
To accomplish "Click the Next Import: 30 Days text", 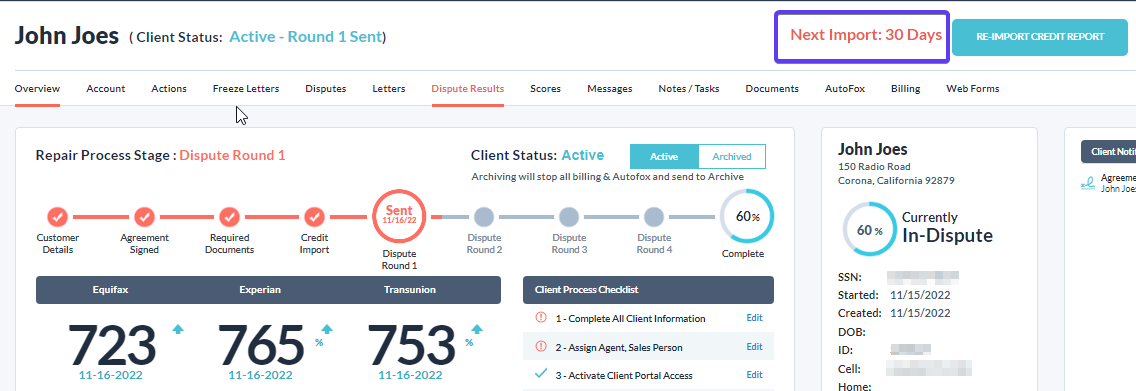I will (866, 35).
